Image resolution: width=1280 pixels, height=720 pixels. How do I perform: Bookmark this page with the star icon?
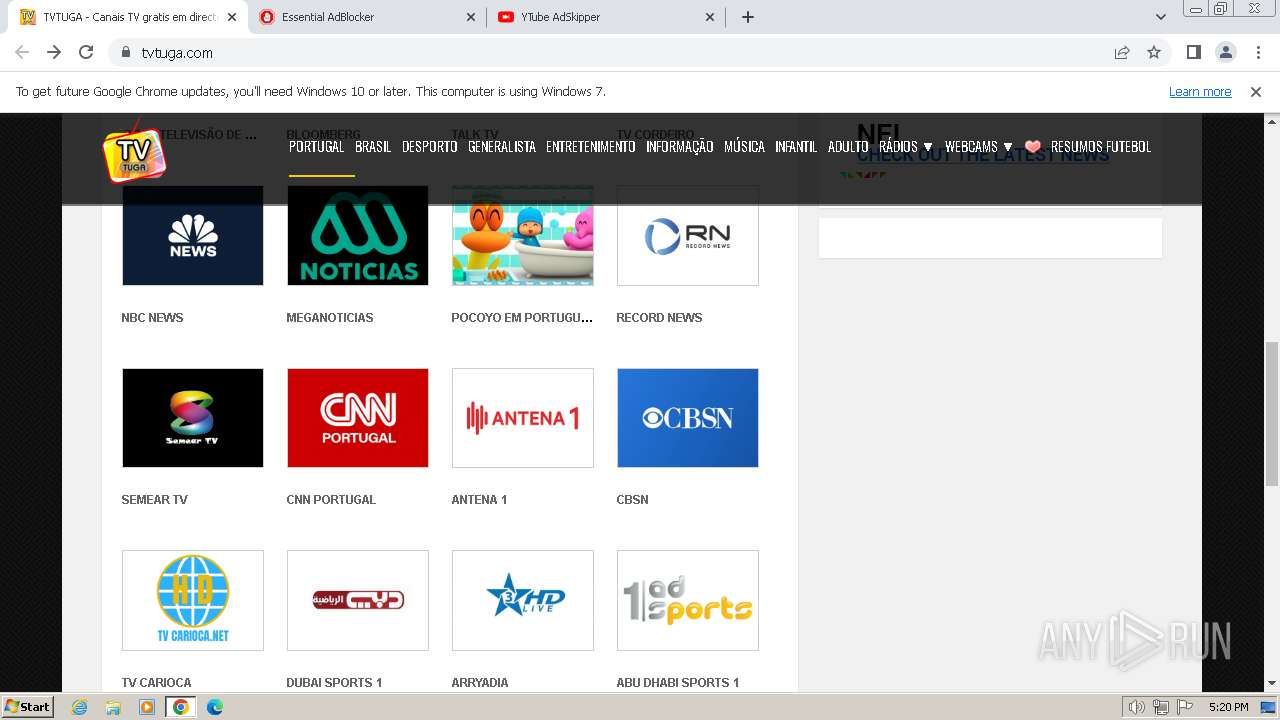tap(1154, 52)
